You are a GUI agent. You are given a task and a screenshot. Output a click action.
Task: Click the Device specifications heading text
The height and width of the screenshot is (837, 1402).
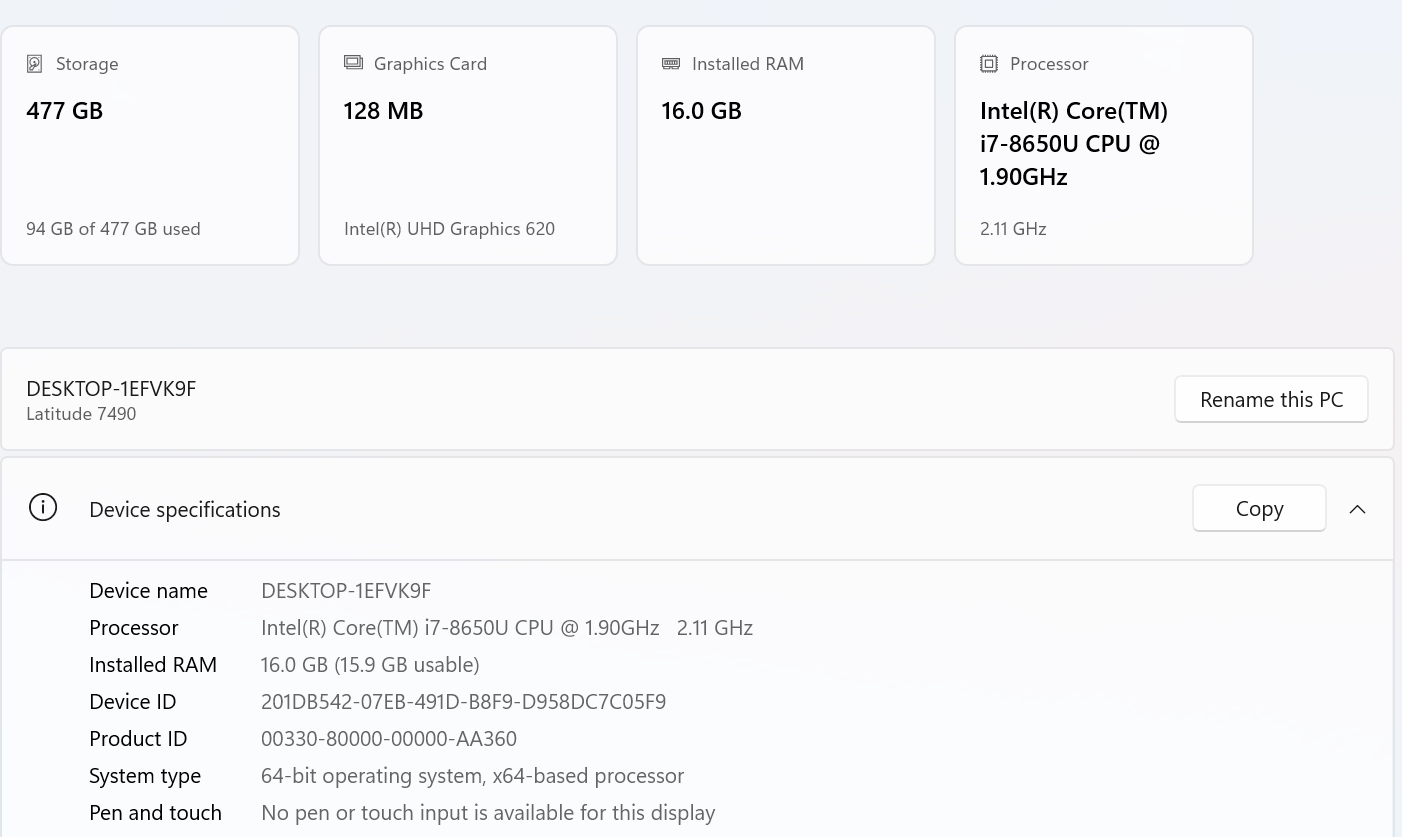coord(185,510)
